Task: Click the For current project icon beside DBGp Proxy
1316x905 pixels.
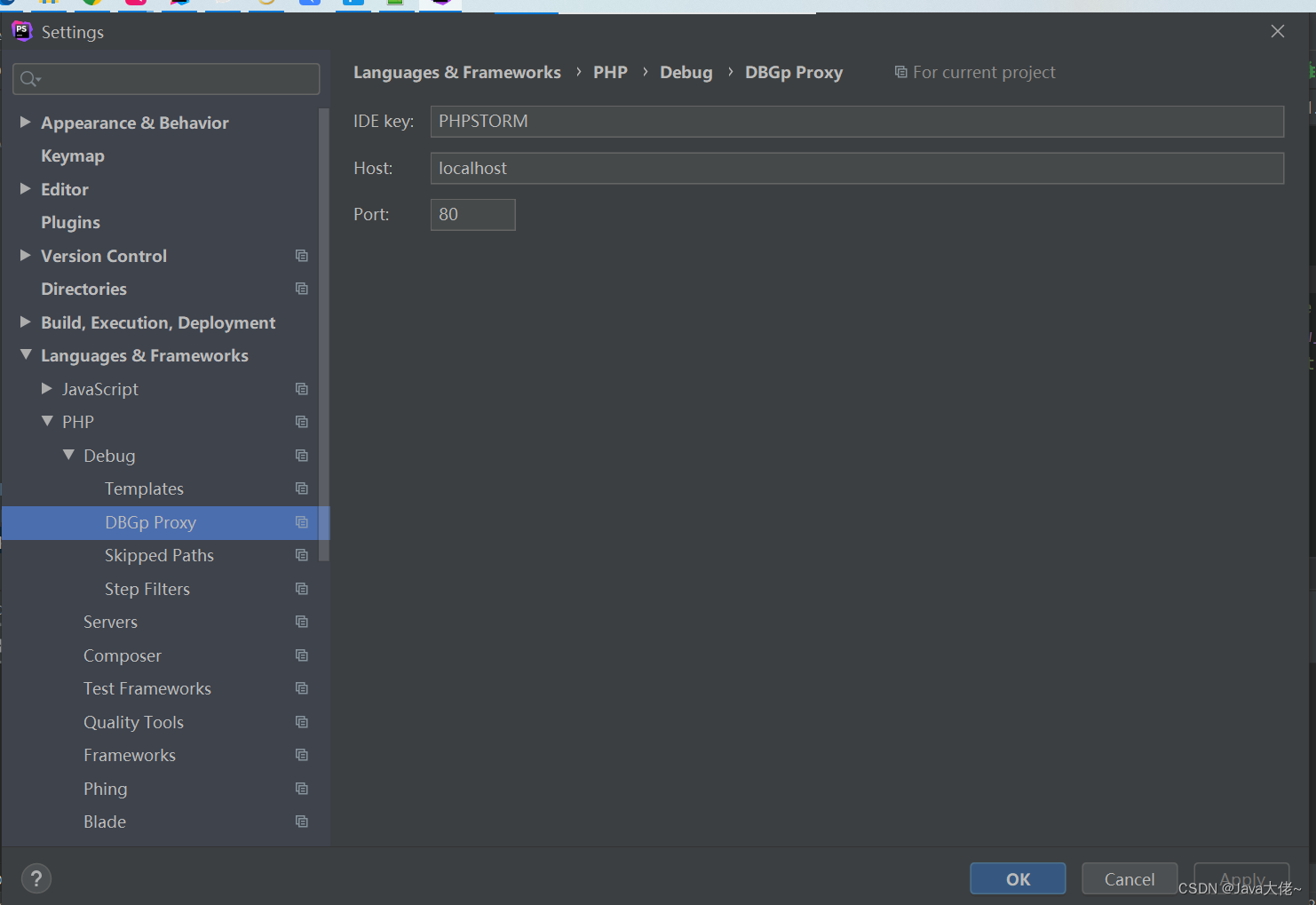Action: pyautogui.click(x=302, y=523)
